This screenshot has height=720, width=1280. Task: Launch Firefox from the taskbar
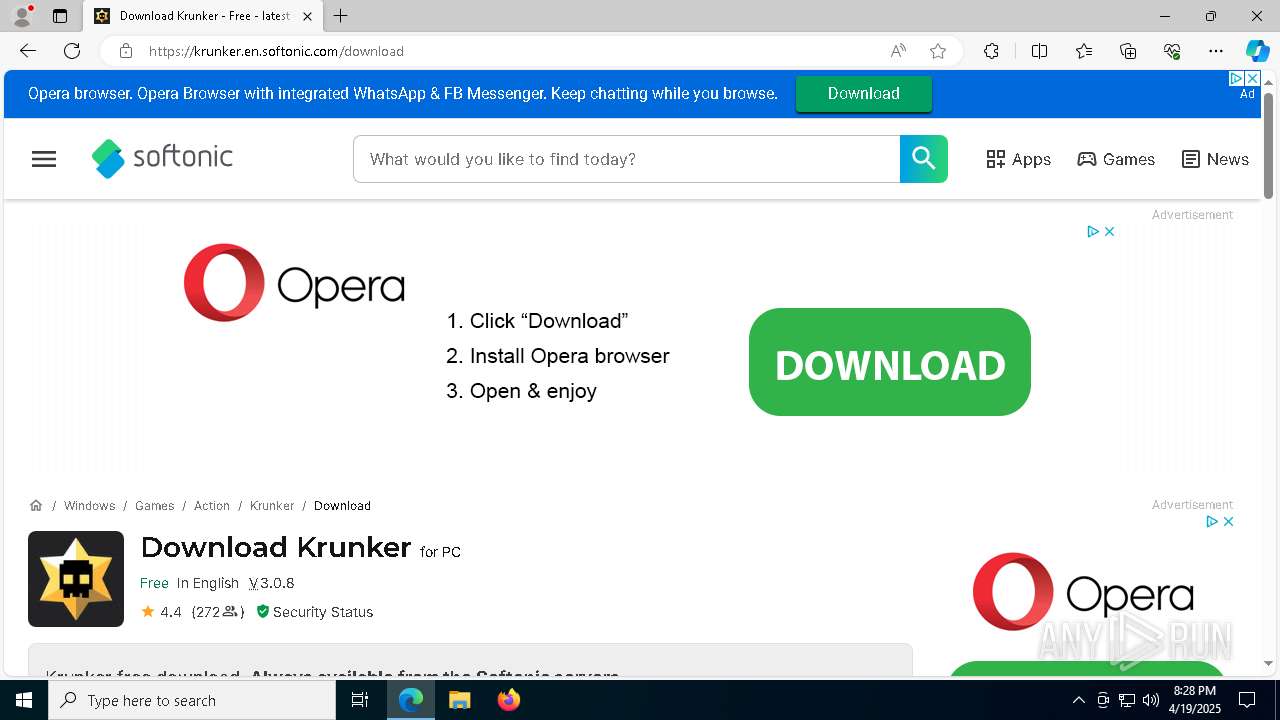[x=508, y=700]
